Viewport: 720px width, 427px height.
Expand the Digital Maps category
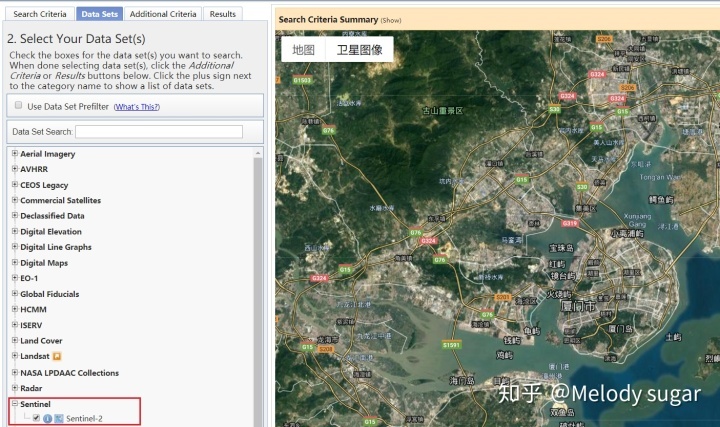pyautogui.click(x=15, y=263)
